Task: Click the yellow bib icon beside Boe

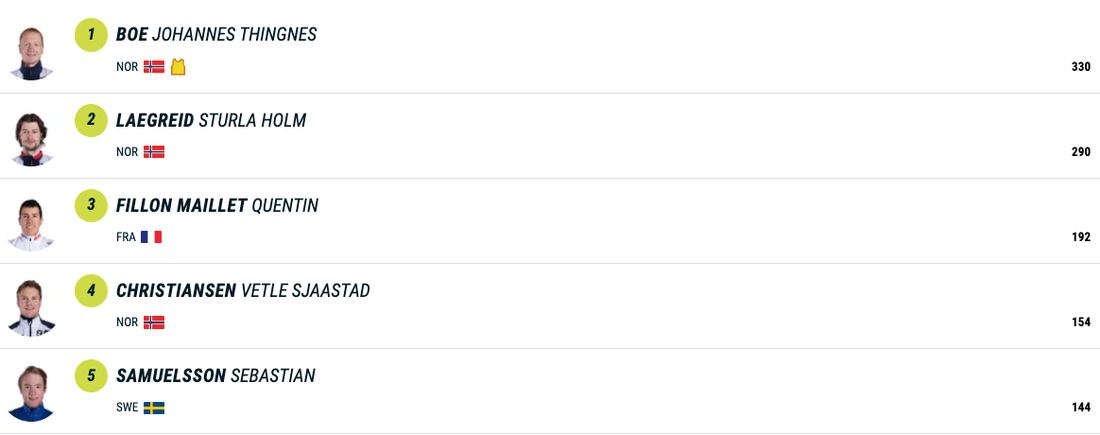Action: (x=178, y=67)
